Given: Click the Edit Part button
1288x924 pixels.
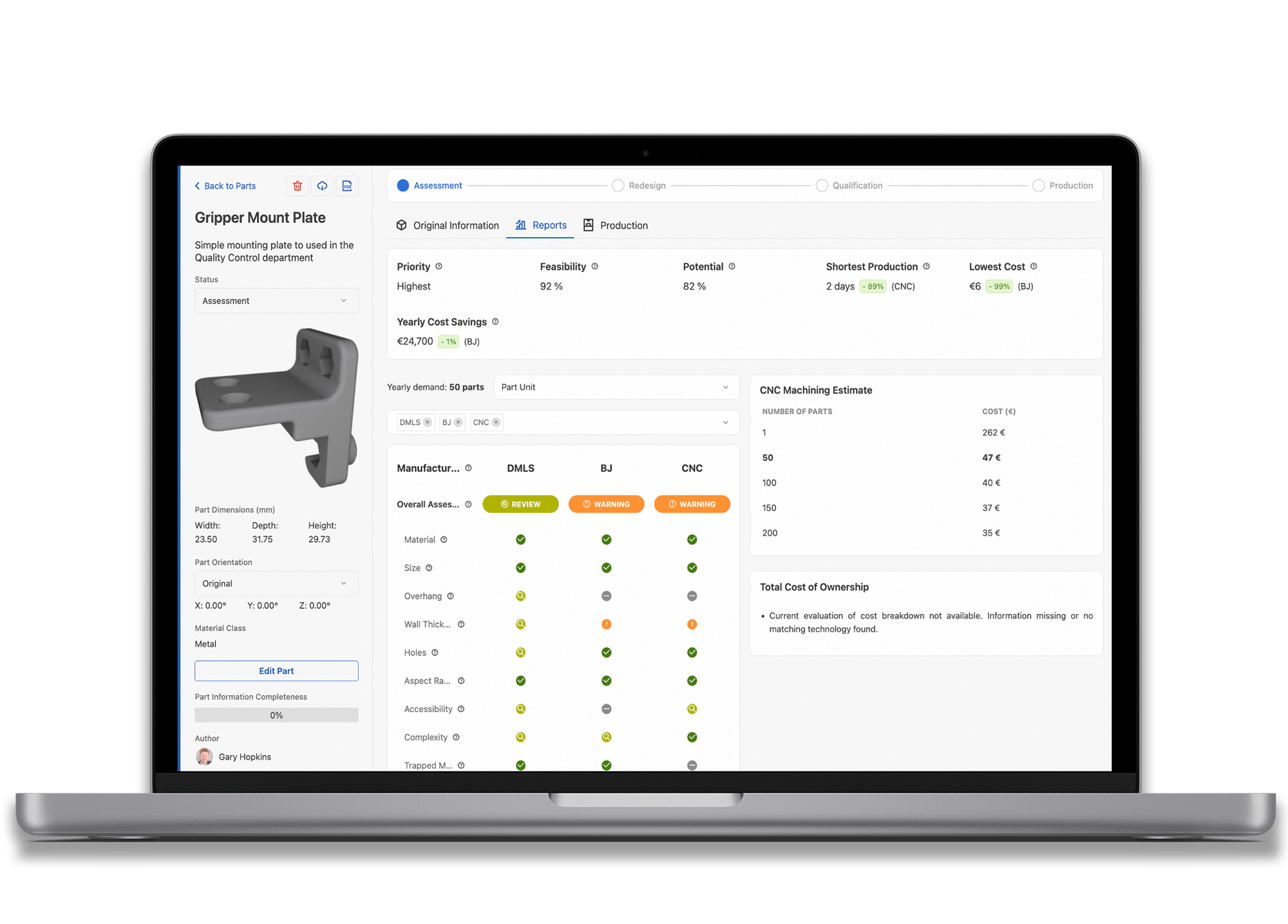Looking at the screenshot, I should pyautogui.click(x=276, y=671).
